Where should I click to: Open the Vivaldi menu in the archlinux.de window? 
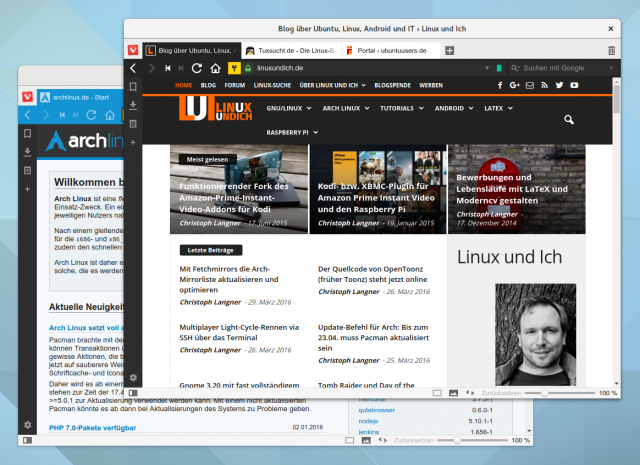tap(27, 97)
